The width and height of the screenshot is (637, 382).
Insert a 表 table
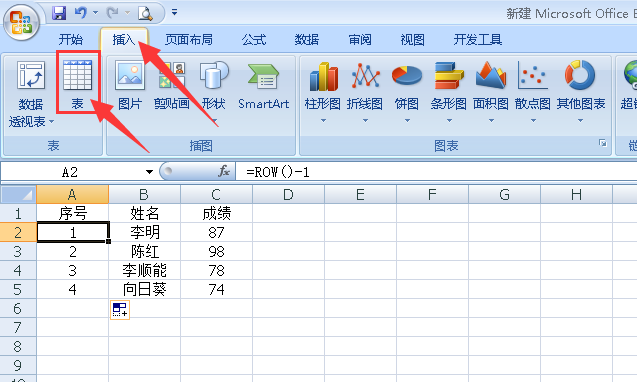[78, 85]
